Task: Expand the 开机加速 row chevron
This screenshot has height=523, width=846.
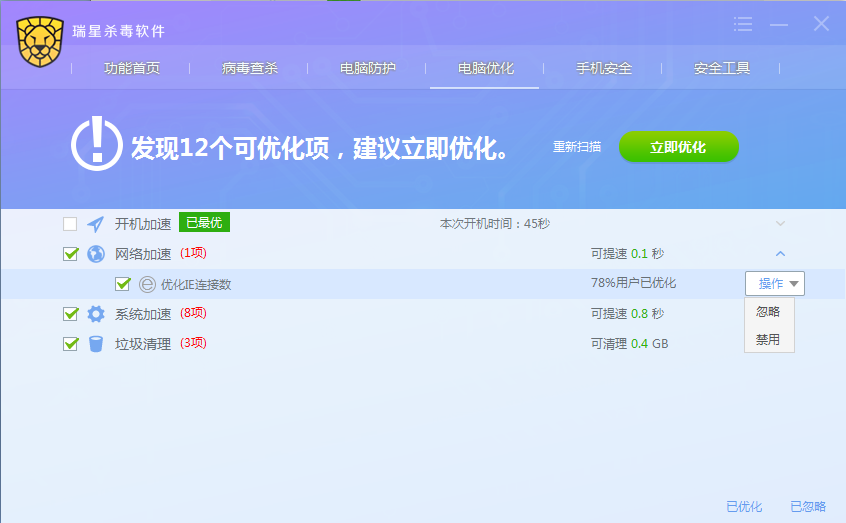Action: [x=781, y=224]
